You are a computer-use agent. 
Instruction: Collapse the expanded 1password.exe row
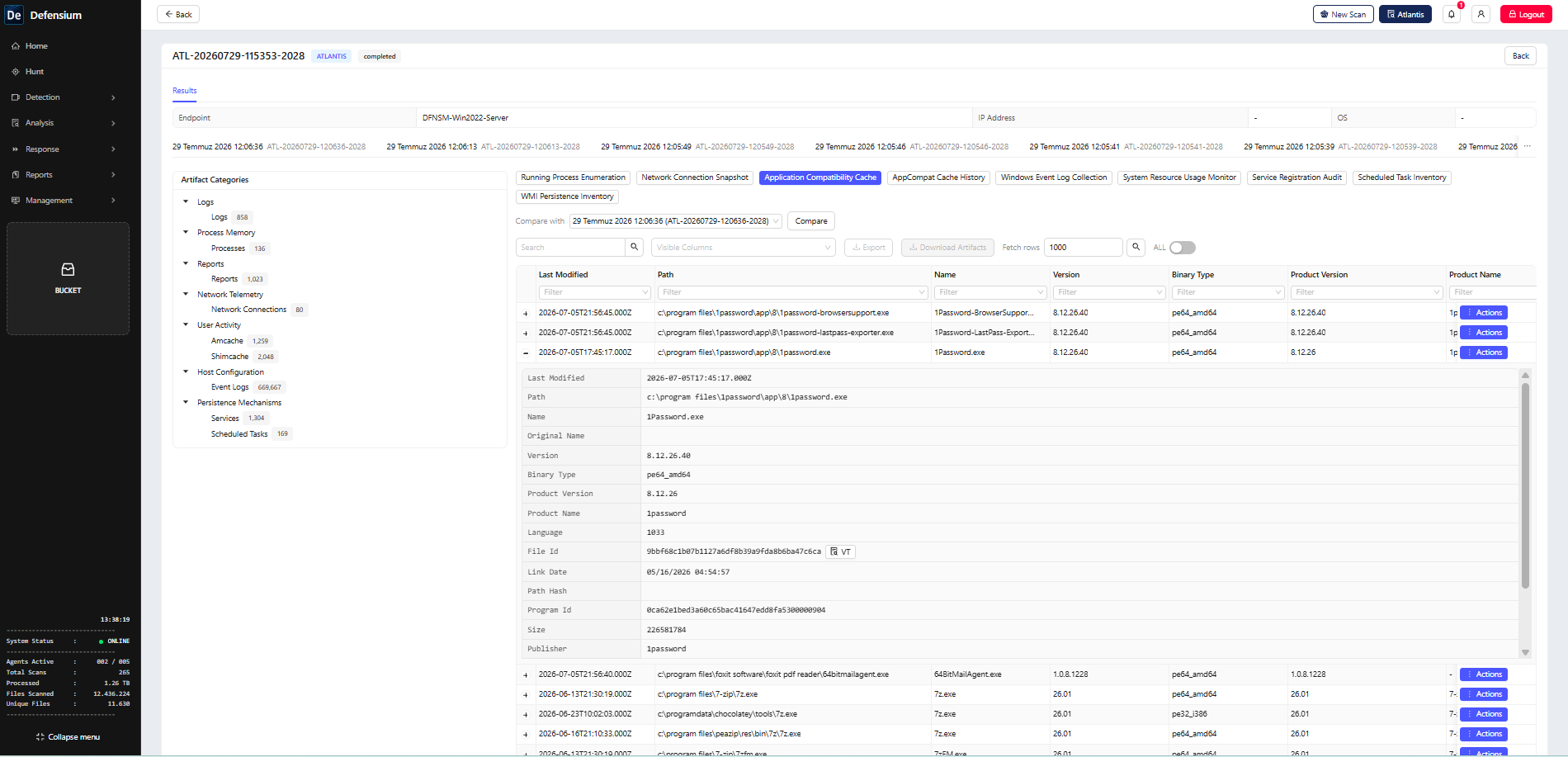pyautogui.click(x=526, y=352)
